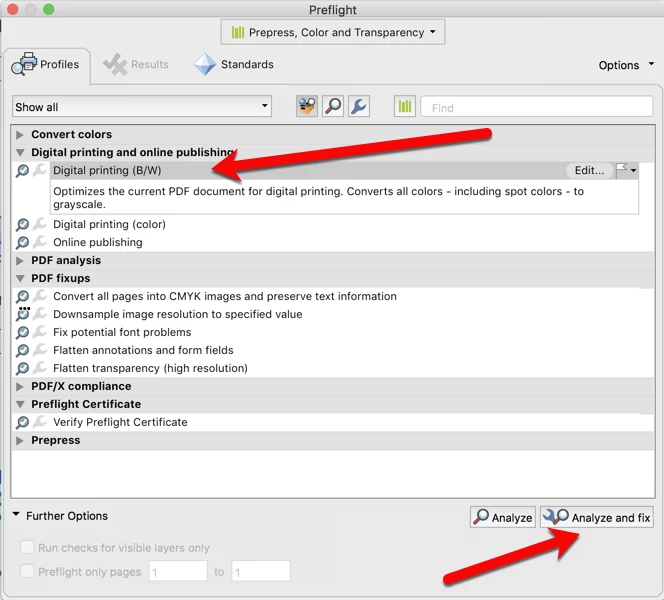Switch to the Profiles tab

pos(47,65)
